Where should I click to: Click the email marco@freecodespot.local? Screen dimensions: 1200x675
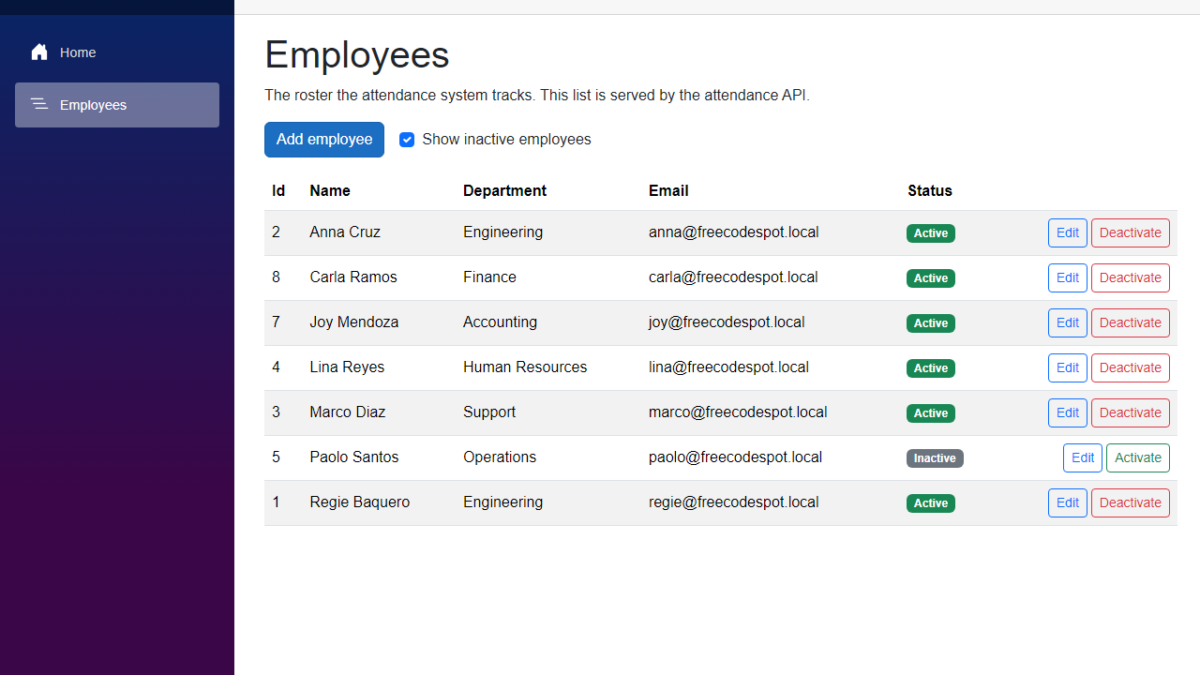pyautogui.click(x=738, y=412)
